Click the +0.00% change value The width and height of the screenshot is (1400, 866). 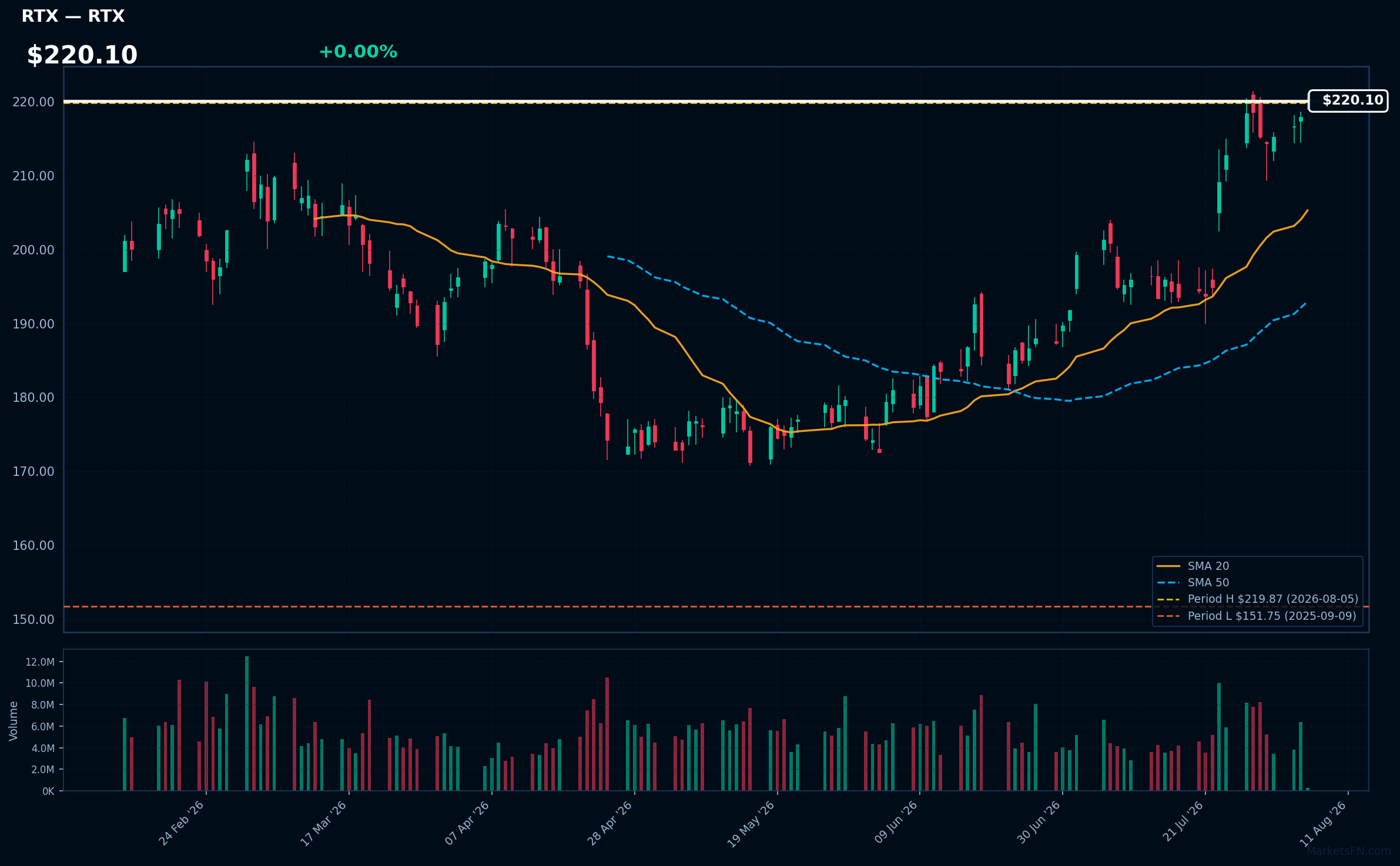[x=358, y=52]
